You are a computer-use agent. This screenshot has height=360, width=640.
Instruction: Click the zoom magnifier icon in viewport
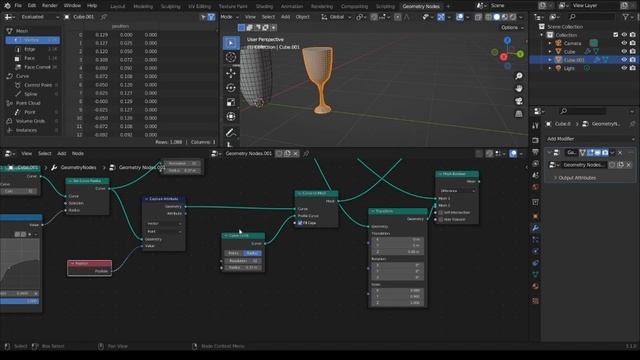click(519, 76)
